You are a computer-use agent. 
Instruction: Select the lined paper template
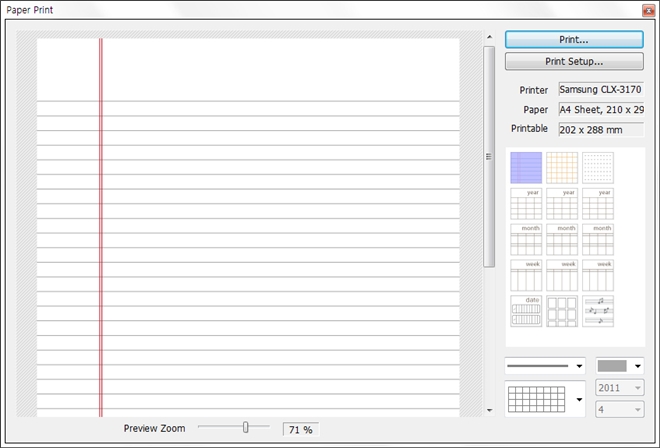pyautogui.click(x=526, y=167)
